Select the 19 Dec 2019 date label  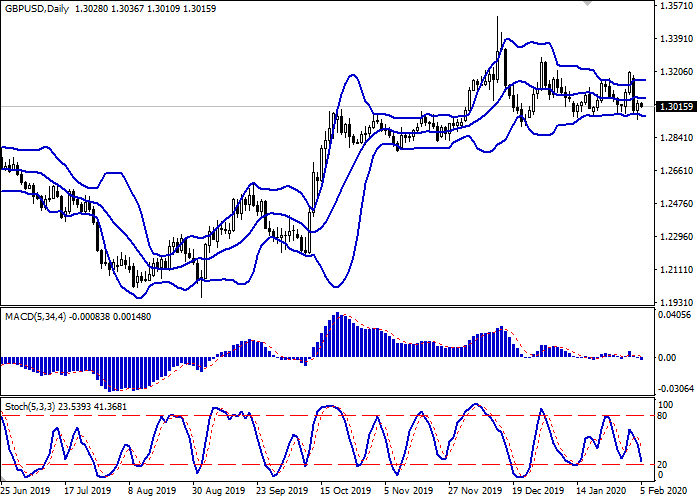click(x=536, y=491)
